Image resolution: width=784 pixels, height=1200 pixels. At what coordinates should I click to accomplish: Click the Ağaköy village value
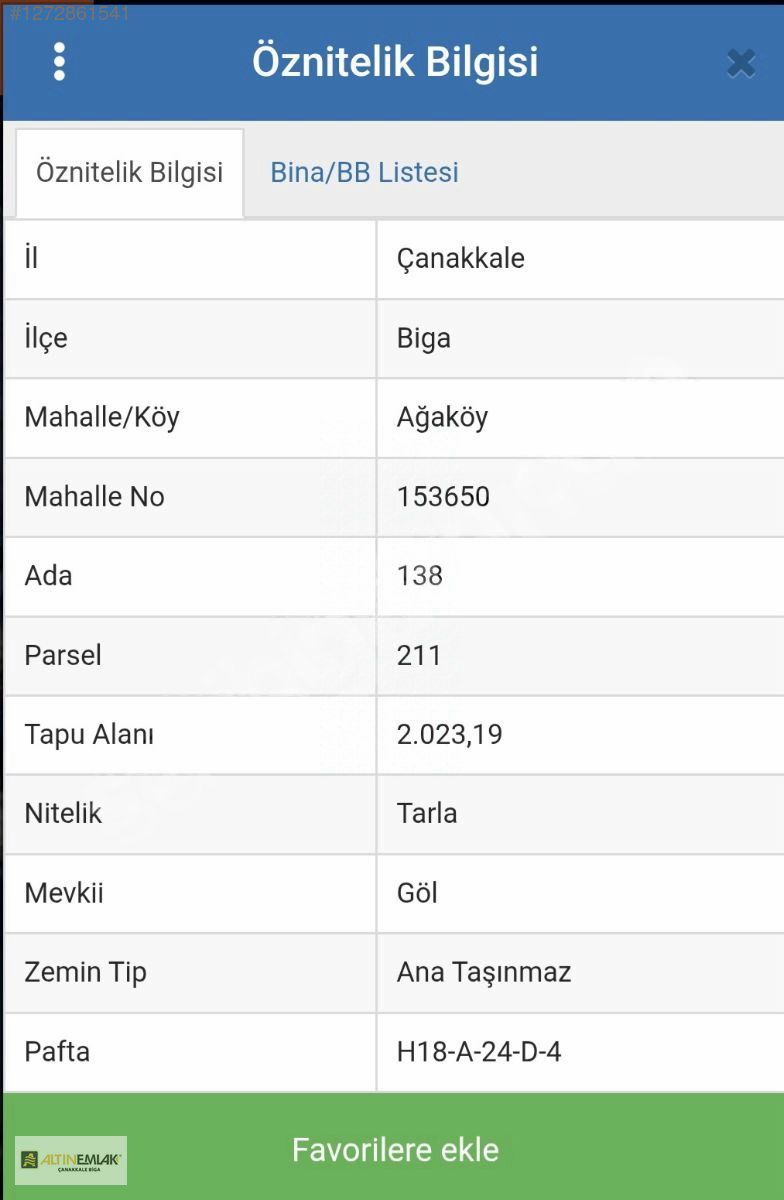pyautogui.click(x=442, y=417)
